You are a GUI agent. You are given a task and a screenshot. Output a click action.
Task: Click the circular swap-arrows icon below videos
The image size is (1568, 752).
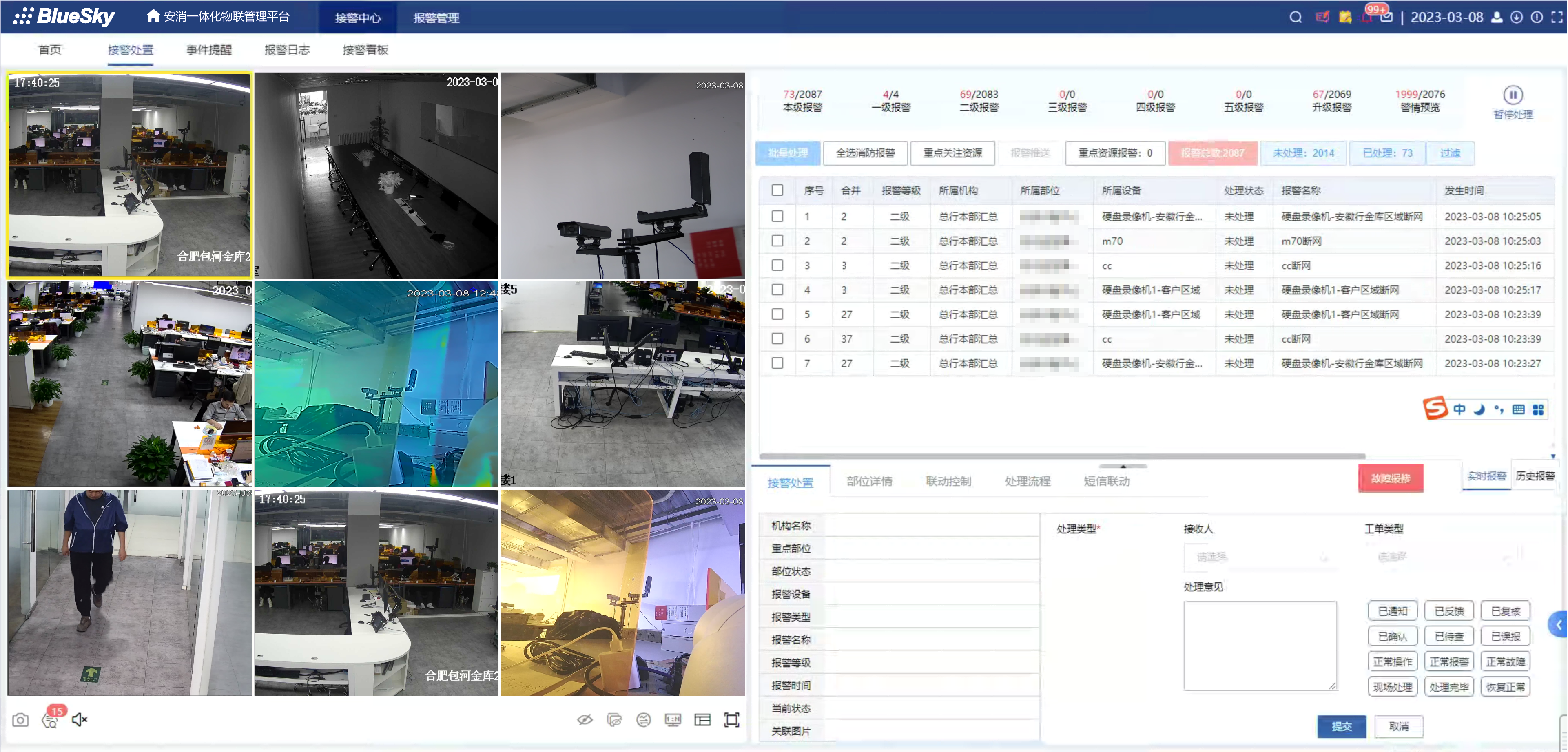pyautogui.click(x=643, y=720)
